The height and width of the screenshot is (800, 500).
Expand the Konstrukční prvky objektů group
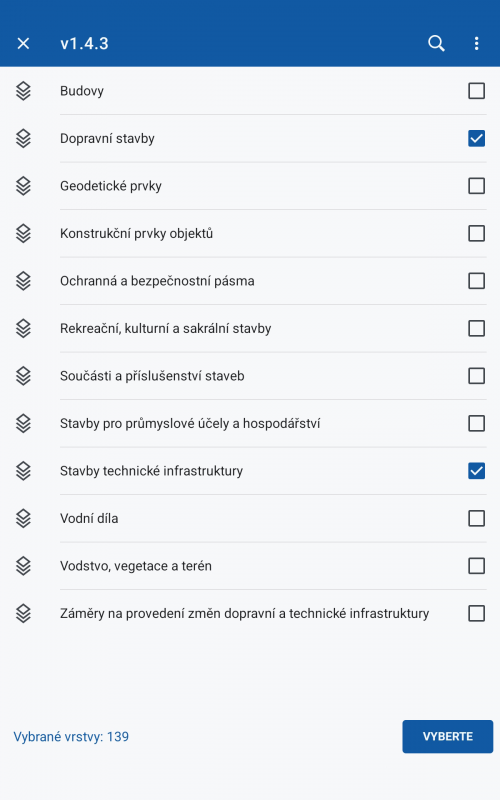click(x=136, y=234)
